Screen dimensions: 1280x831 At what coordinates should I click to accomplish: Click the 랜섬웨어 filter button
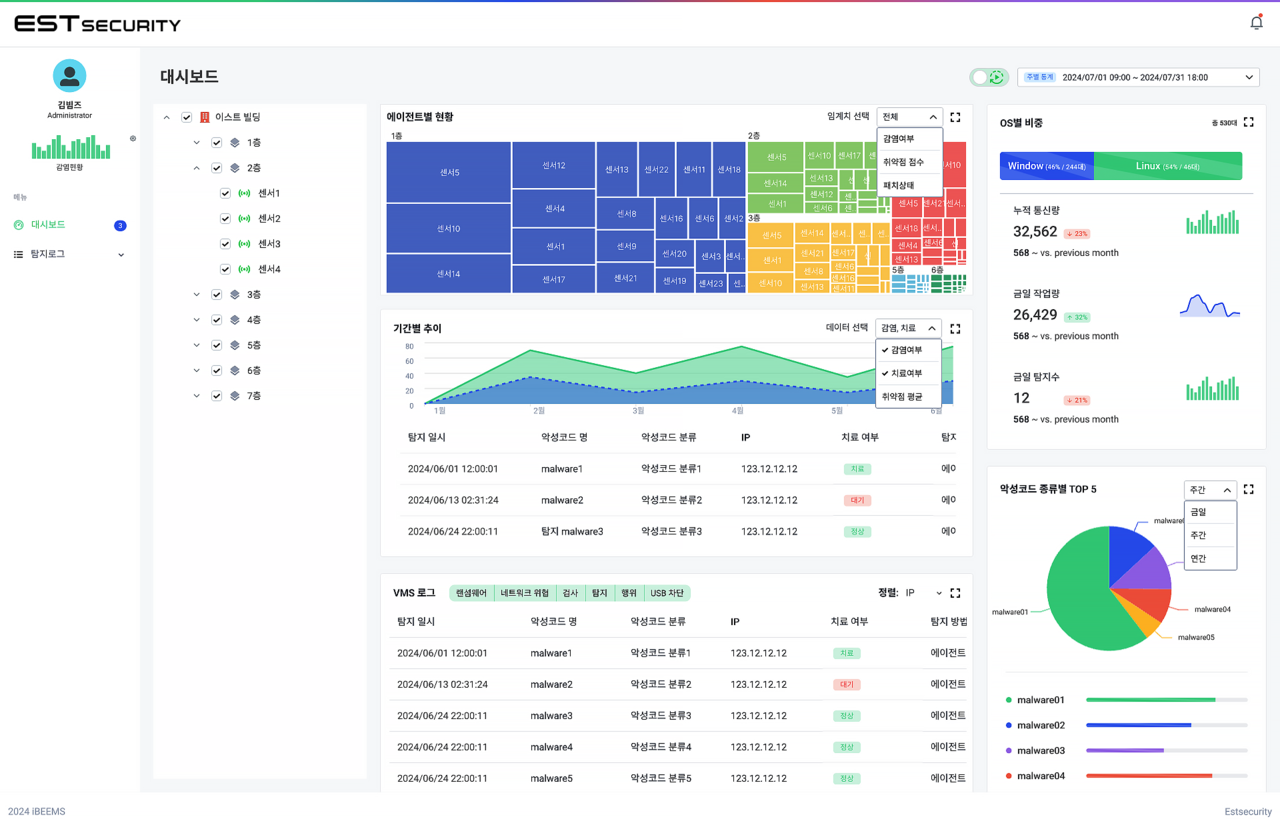click(471, 593)
